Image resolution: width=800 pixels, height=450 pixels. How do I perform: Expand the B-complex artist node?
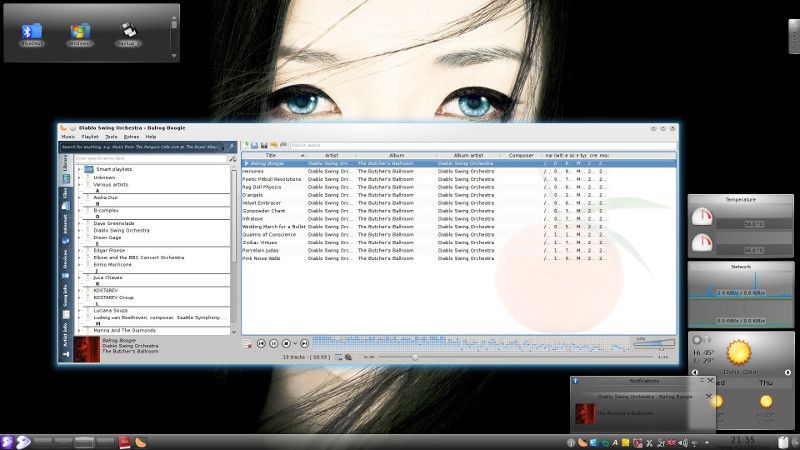tap(79, 210)
